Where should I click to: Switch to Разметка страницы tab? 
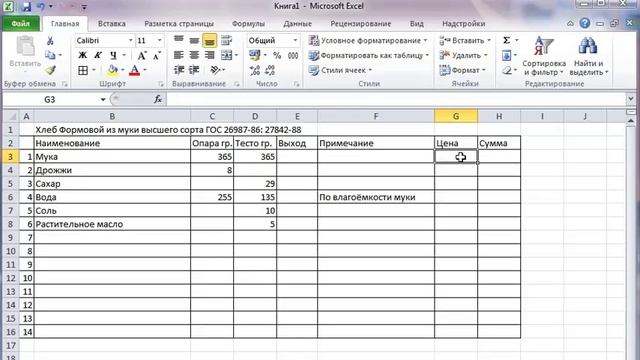pos(179,24)
